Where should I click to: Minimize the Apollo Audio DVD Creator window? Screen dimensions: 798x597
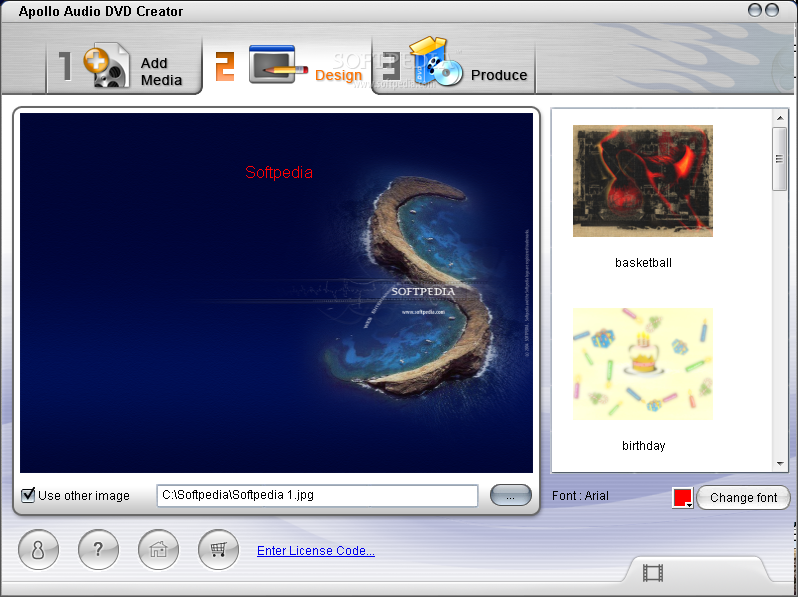click(755, 10)
